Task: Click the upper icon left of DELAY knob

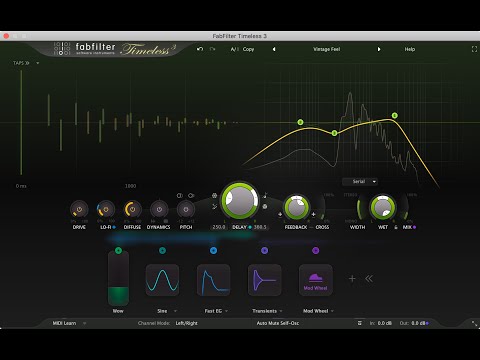Action: click(215, 195)
